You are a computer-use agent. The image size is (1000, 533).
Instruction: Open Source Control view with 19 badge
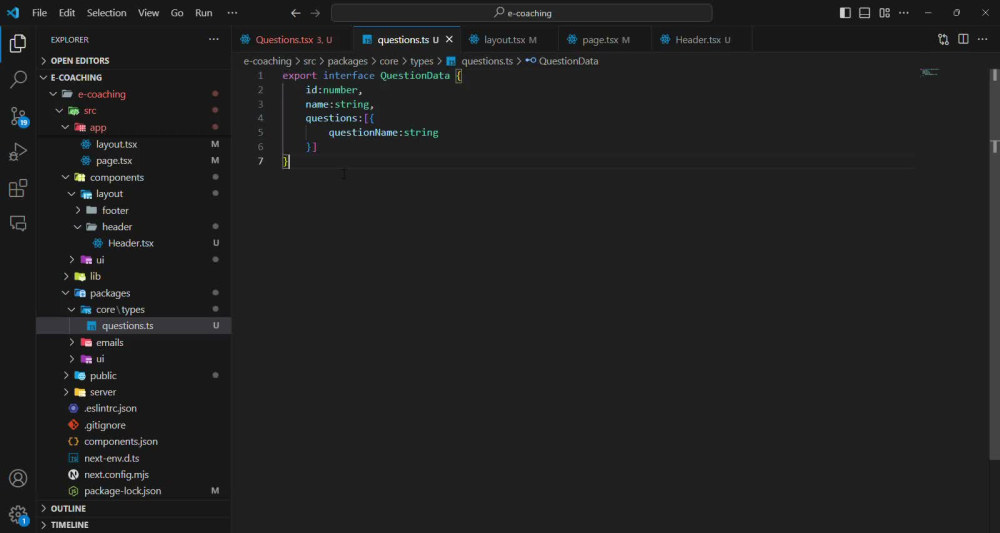tap(18, 116)
